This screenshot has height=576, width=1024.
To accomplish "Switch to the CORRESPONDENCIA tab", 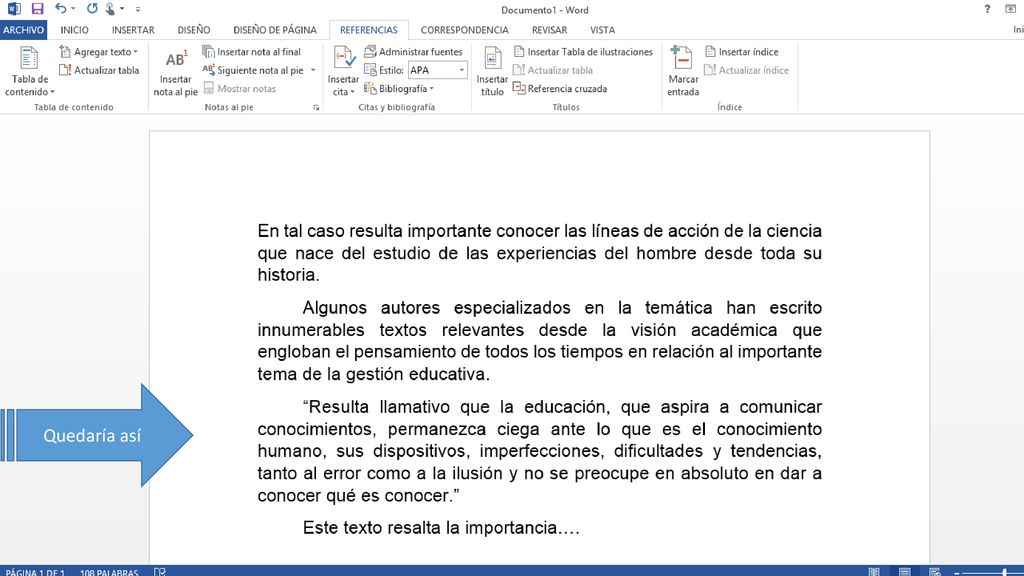I will (x=464, y=30).
